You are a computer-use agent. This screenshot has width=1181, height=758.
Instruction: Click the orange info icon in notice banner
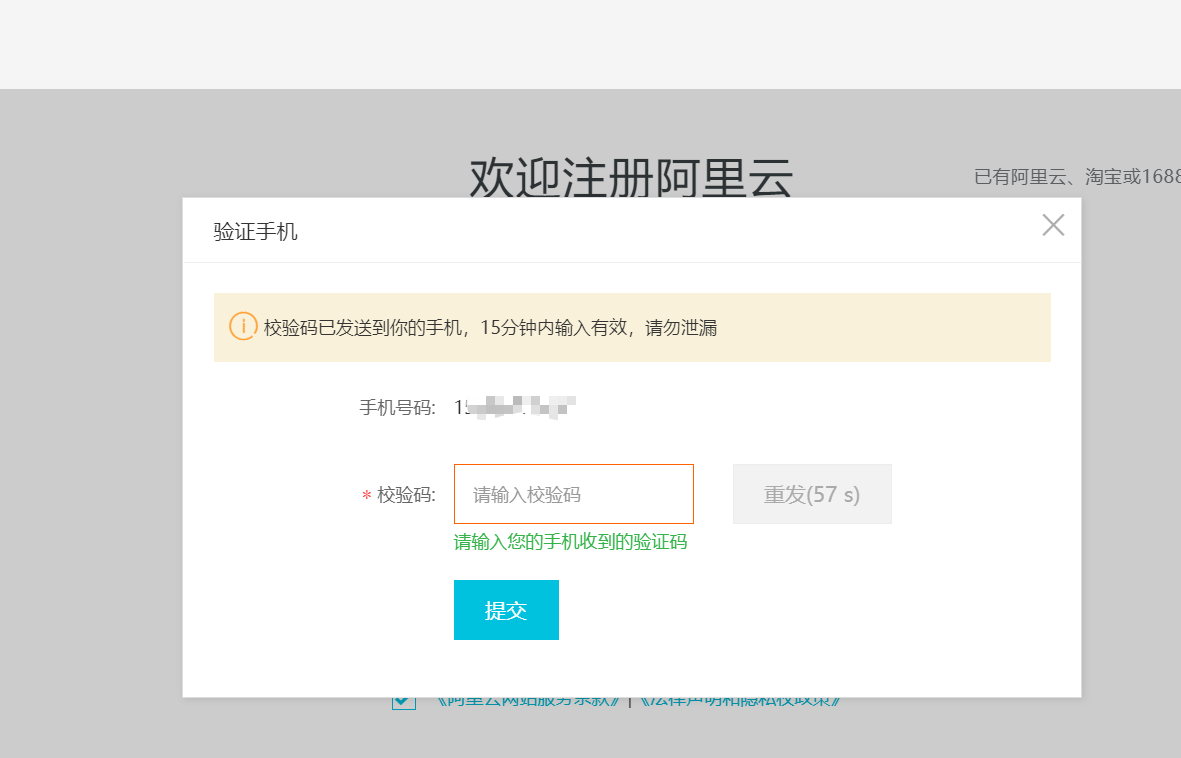243,326
